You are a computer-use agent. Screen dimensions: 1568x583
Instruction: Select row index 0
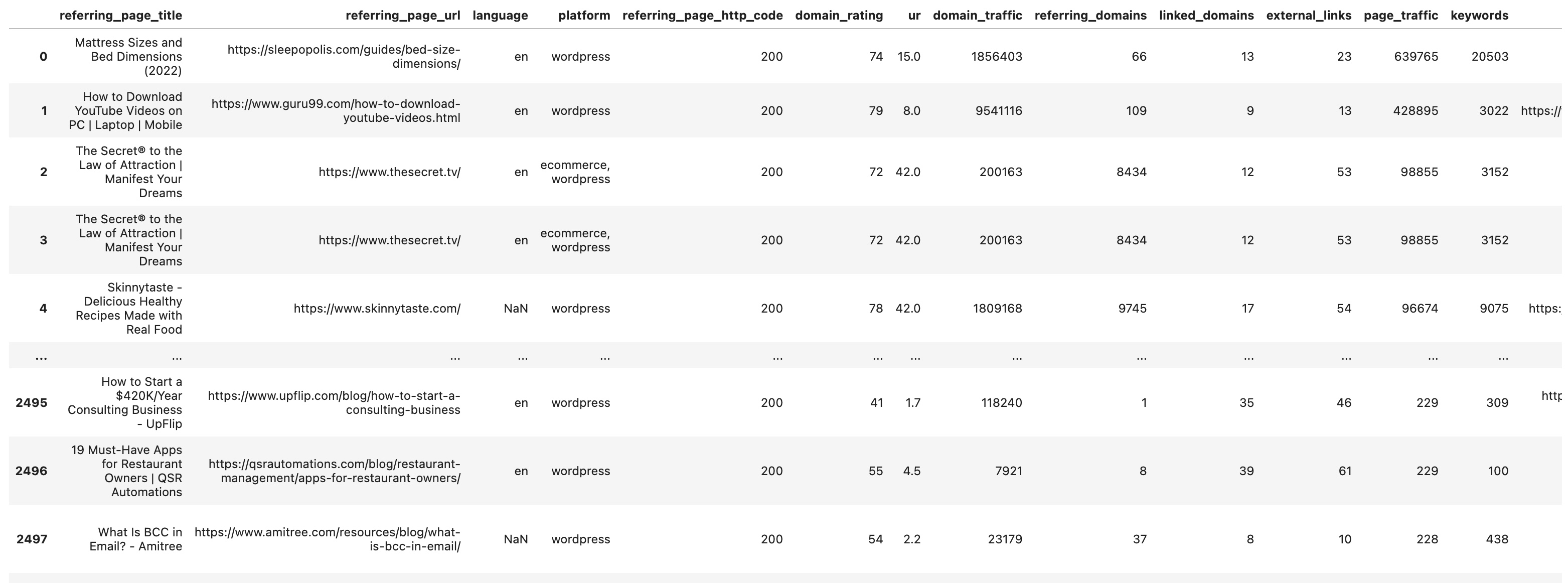(43, 57)
